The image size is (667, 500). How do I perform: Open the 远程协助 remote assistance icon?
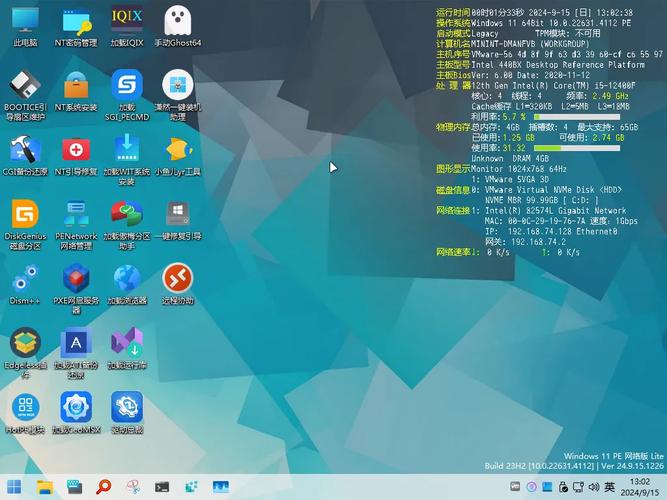(x=178, y=278)
